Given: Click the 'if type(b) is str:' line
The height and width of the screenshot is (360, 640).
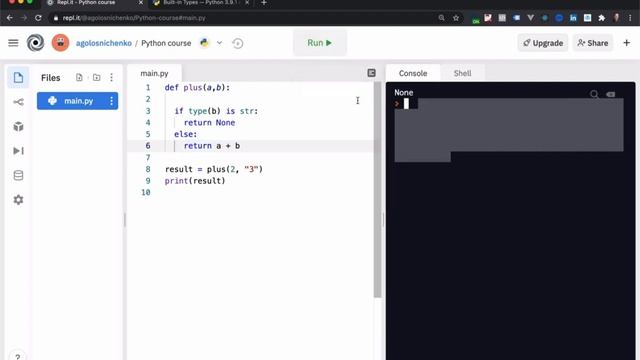Looking at the screenshot, I should tap(216, 111).
